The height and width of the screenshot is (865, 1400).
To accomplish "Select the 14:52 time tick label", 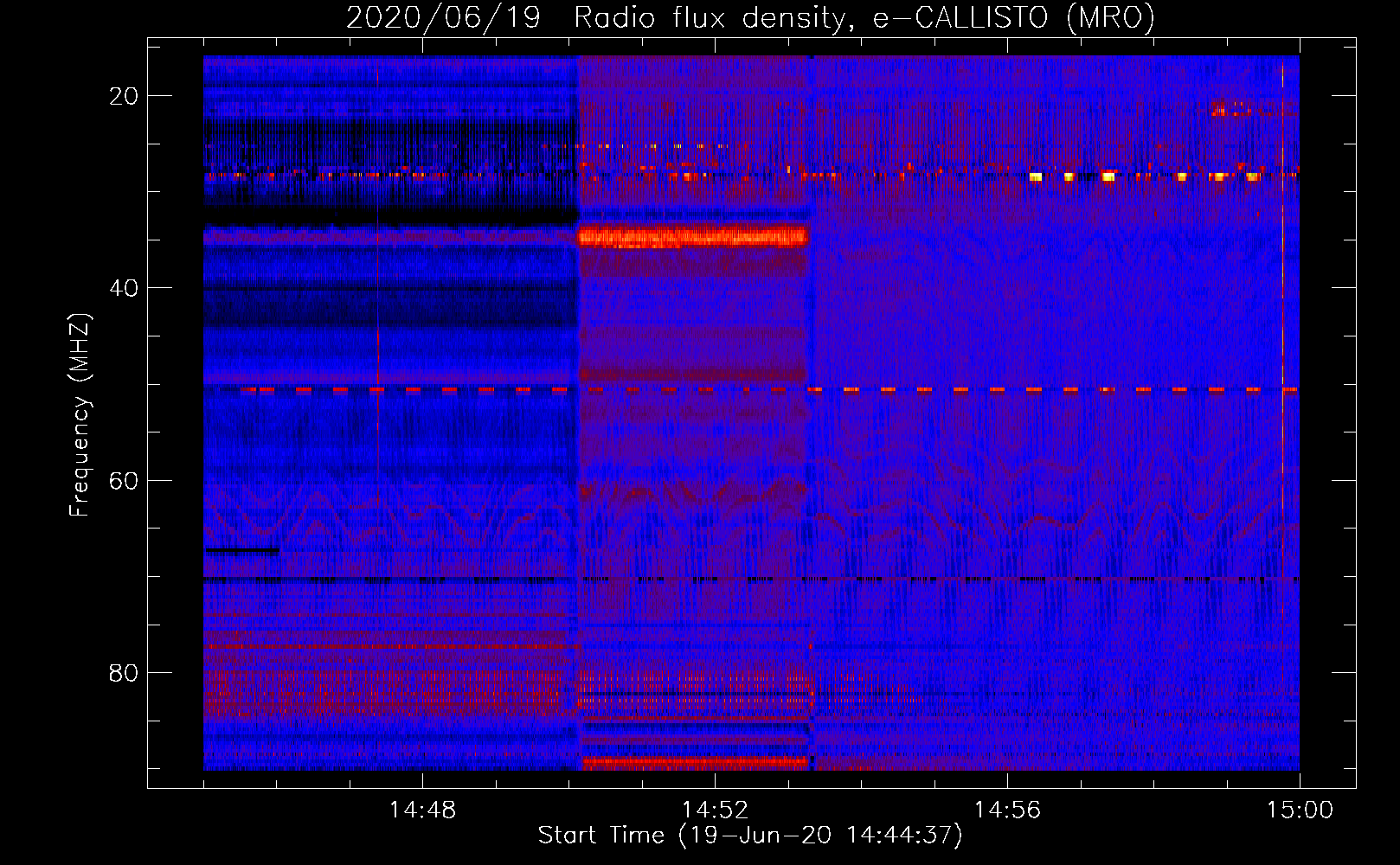I will point(715,811).
